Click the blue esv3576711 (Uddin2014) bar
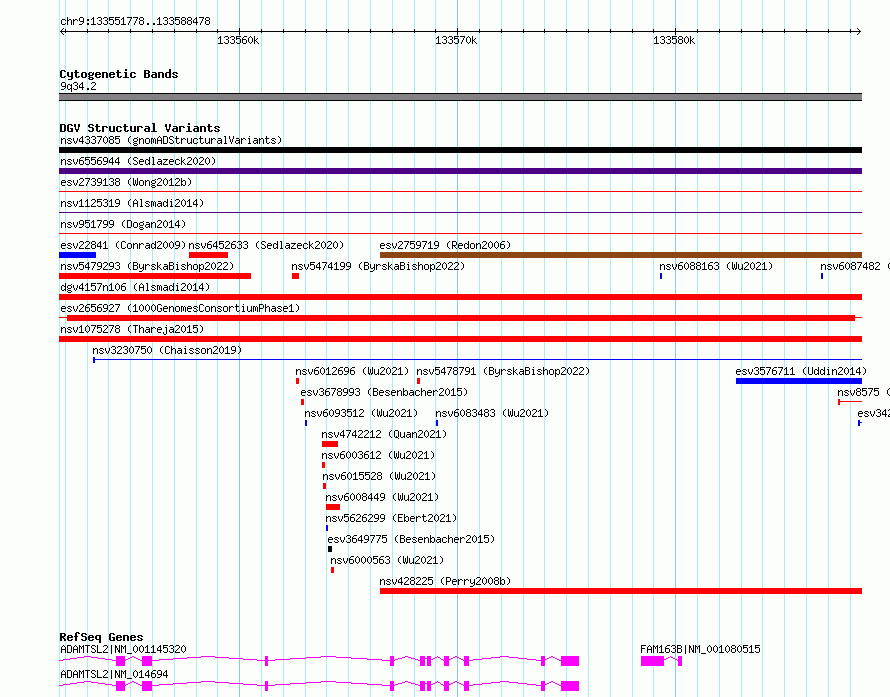 coord(799,381)
